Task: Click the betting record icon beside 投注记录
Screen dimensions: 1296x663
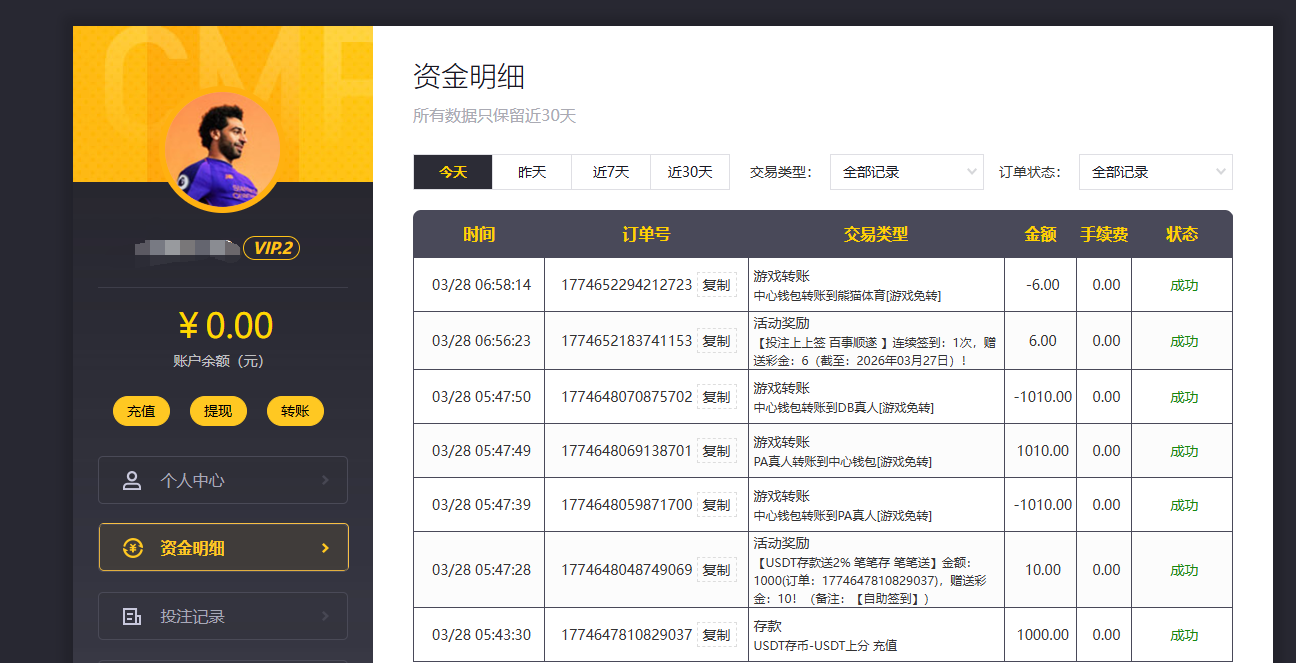Action: point(132,616)
